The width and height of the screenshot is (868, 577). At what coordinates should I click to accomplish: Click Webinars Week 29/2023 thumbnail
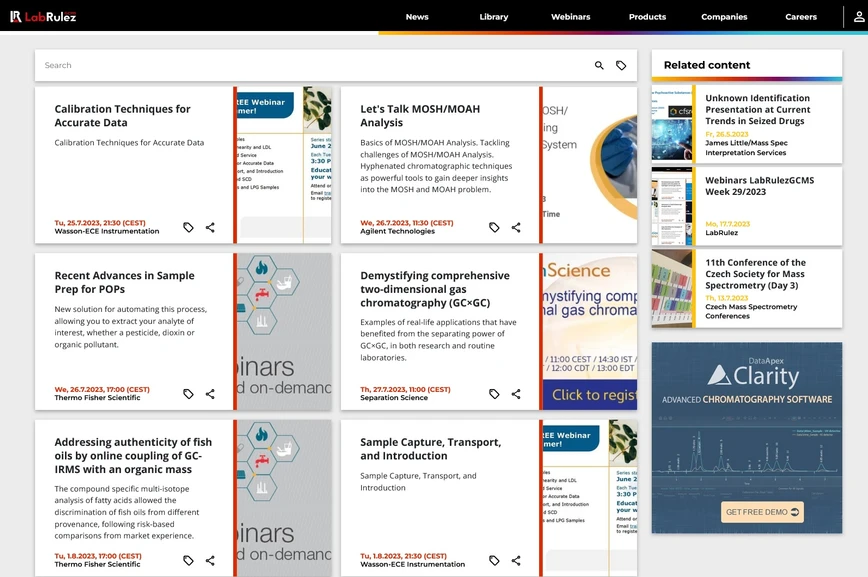[672, 206]
